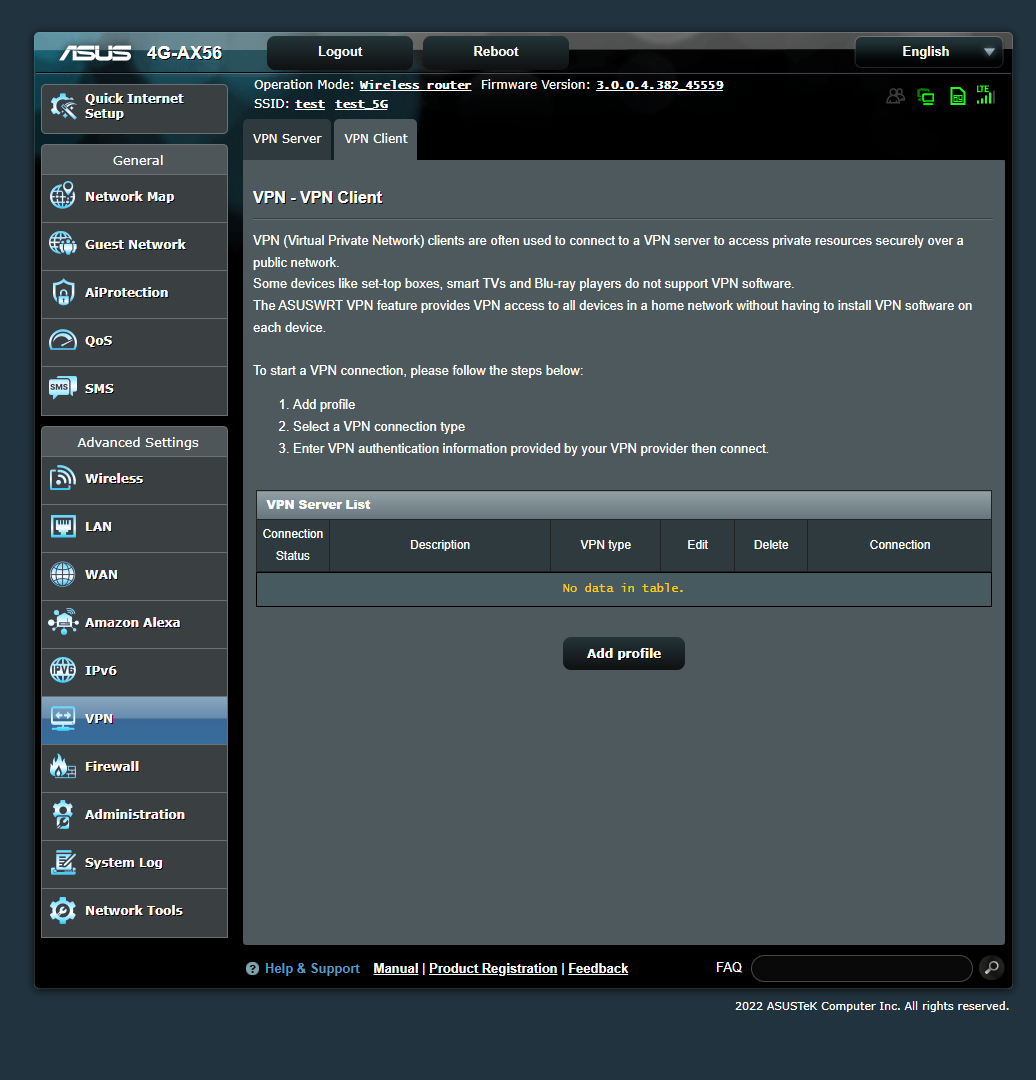Open the Manual link
The height and width of the screenshot is (1080, 1036).
pyautogui.click(x=395, y=968)
